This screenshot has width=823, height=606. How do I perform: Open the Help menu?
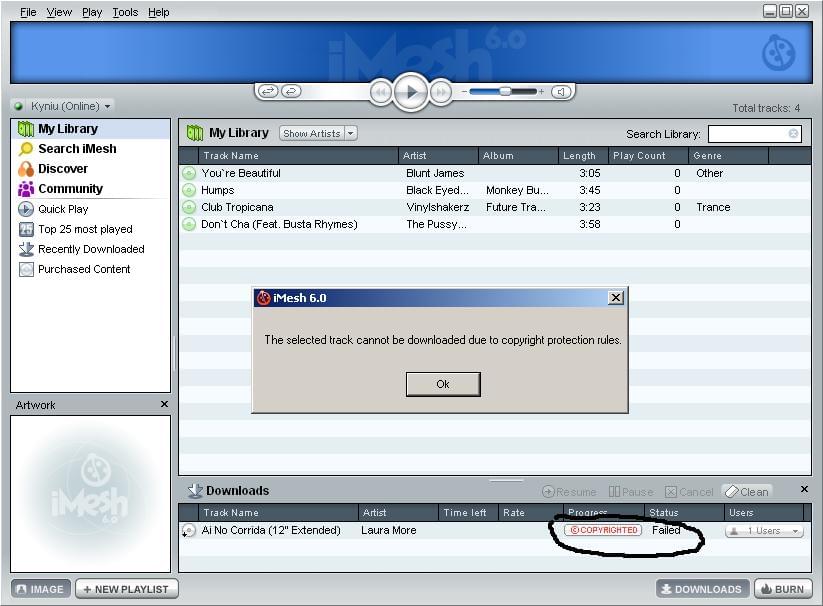pyautogui.click(x=159, y=12)
